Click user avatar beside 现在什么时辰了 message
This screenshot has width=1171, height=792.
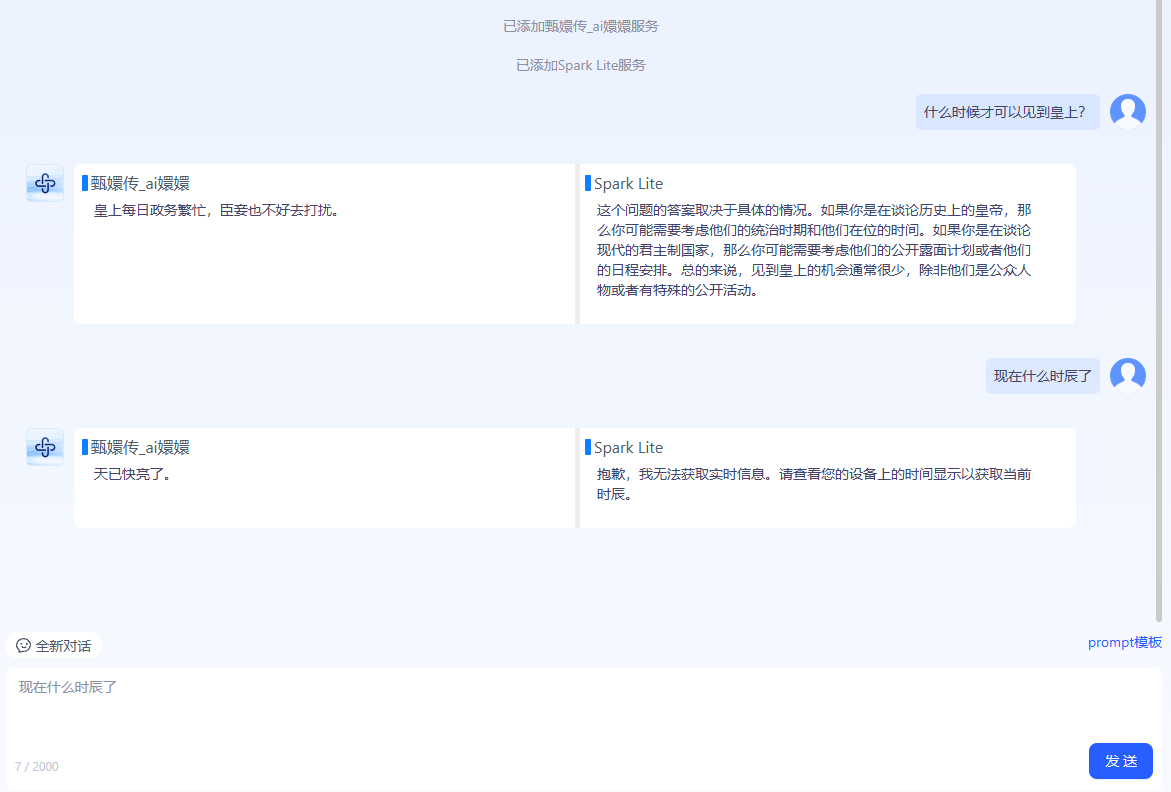click(1127, 376)
